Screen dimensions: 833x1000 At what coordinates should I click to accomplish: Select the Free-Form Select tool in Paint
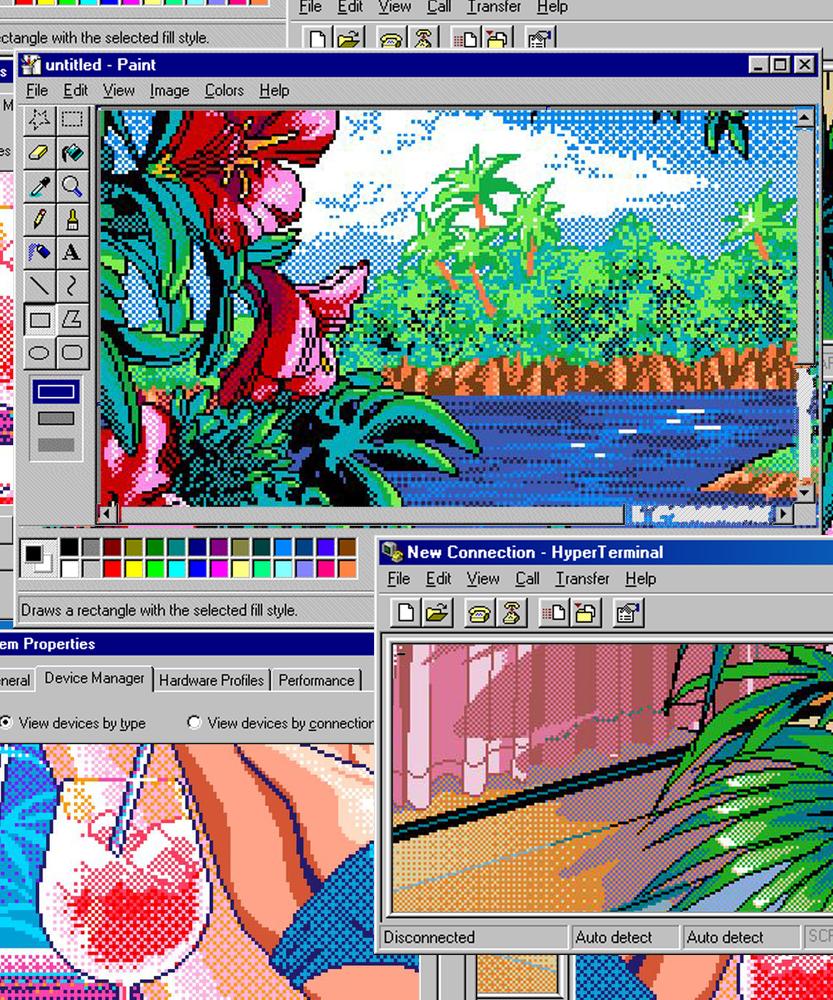tap(39, 119)
